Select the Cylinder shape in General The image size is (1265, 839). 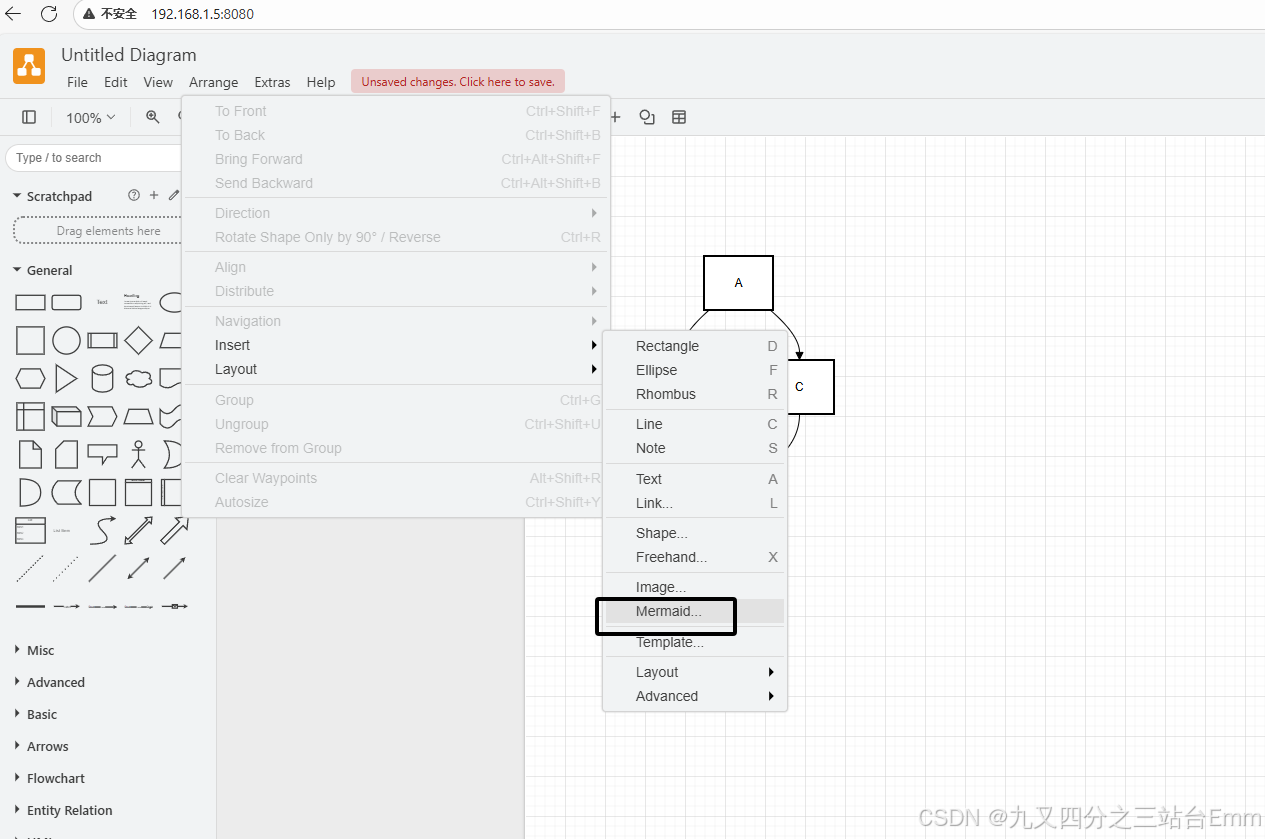point(102,379)
